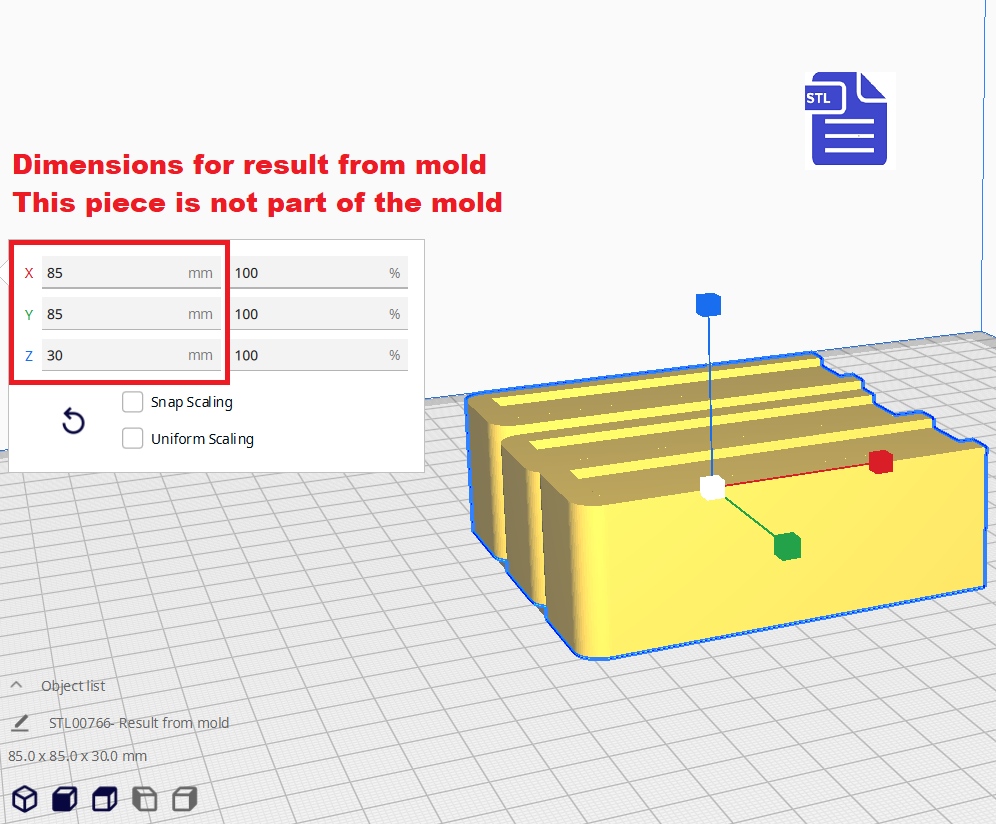Enable the Uniform Scaling checkbox

click(132, 439)
